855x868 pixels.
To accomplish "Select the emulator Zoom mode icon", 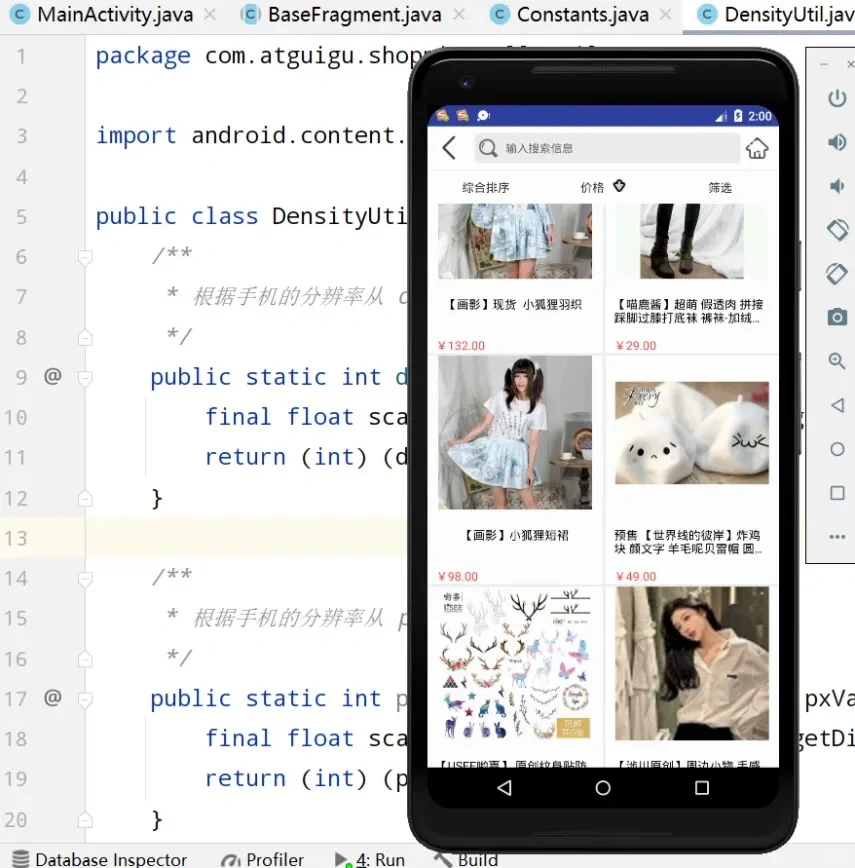I will tap(836, 358).
